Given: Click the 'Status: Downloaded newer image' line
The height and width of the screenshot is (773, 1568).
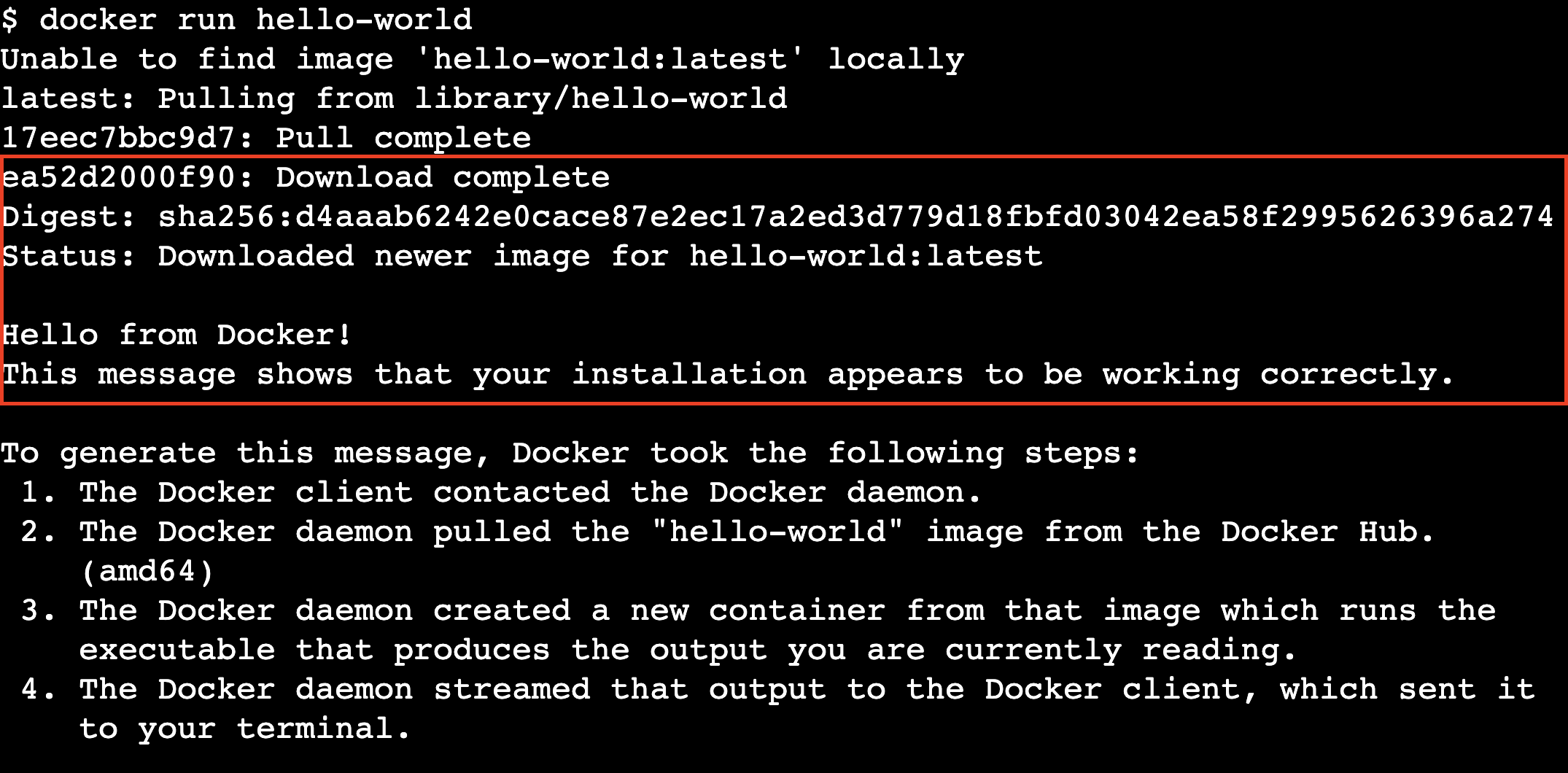Looking at the screenshot, I should (x=522, y=256).
